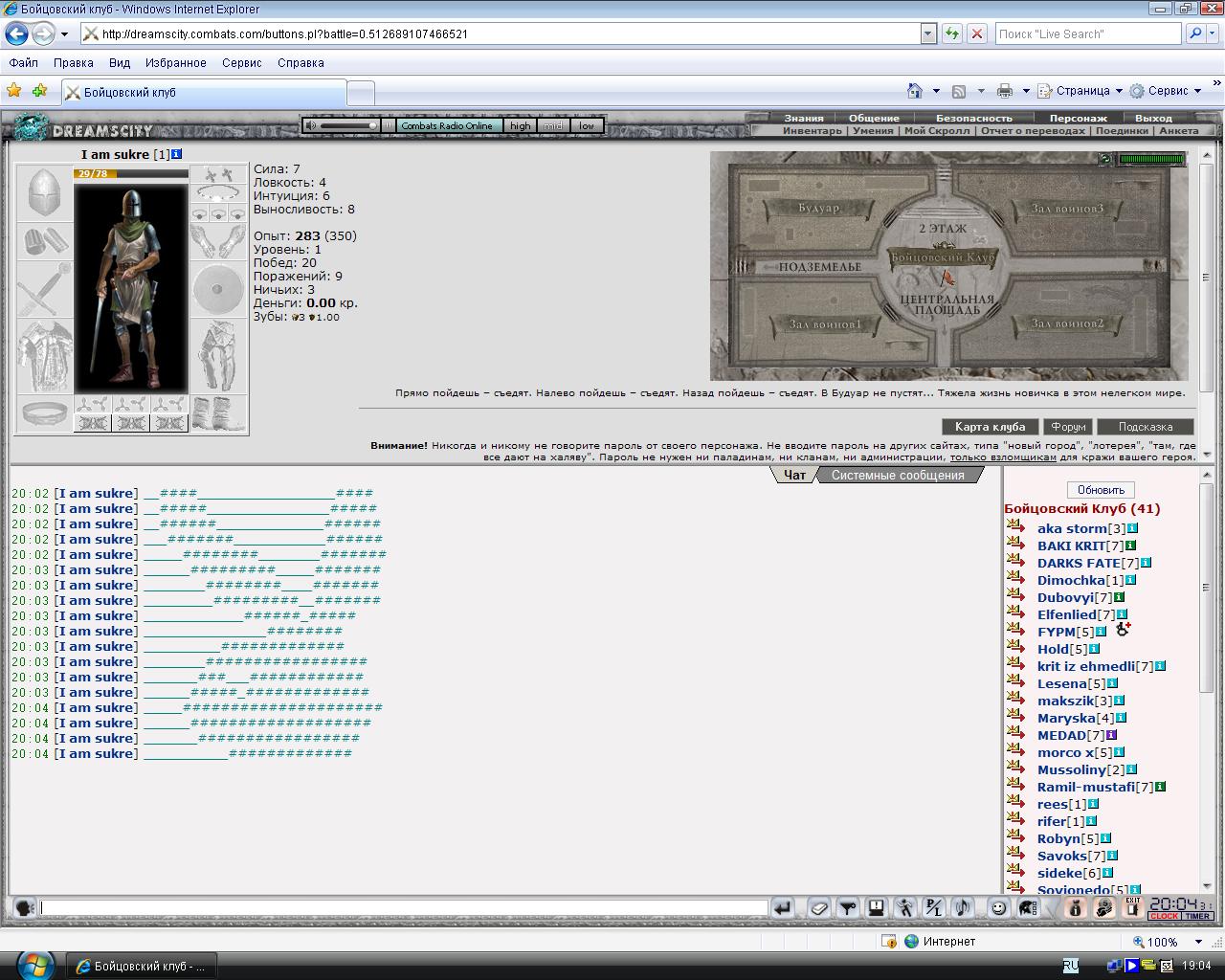The image size is (1225, 980).
Task: Click the empty boots slot
Action: point(218,414)
